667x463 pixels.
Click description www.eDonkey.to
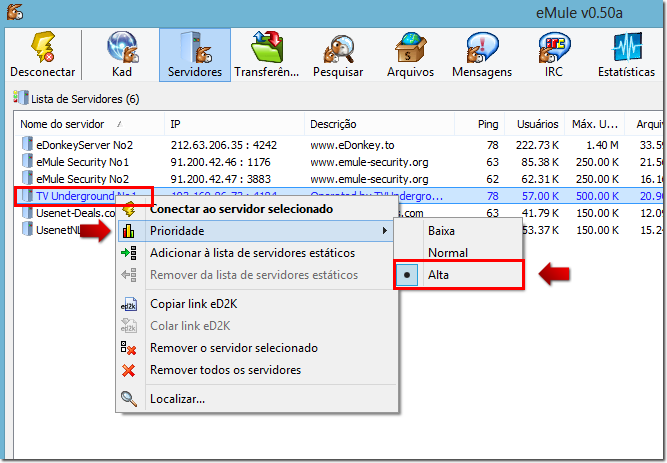(352, 145)
